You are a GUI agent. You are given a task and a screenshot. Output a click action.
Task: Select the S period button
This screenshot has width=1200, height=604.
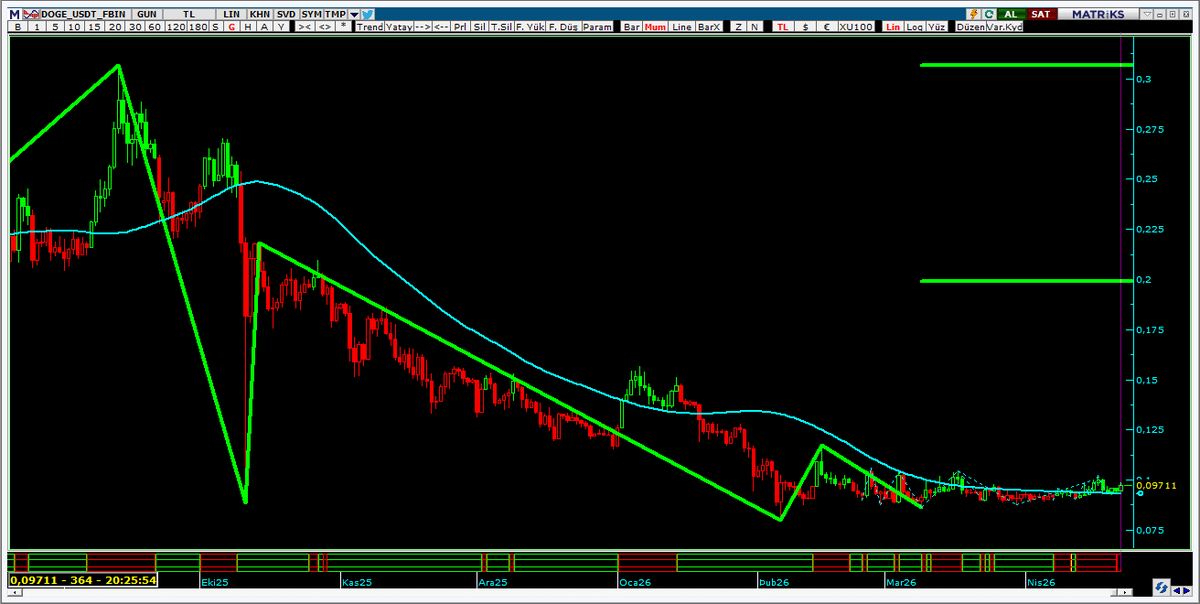click(215, 27)
